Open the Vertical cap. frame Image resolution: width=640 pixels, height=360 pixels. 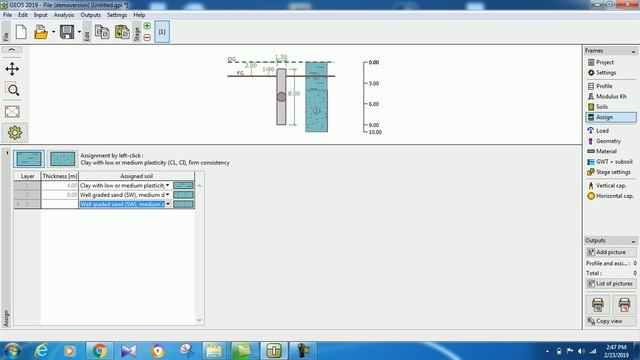click(x=610, y=185)
